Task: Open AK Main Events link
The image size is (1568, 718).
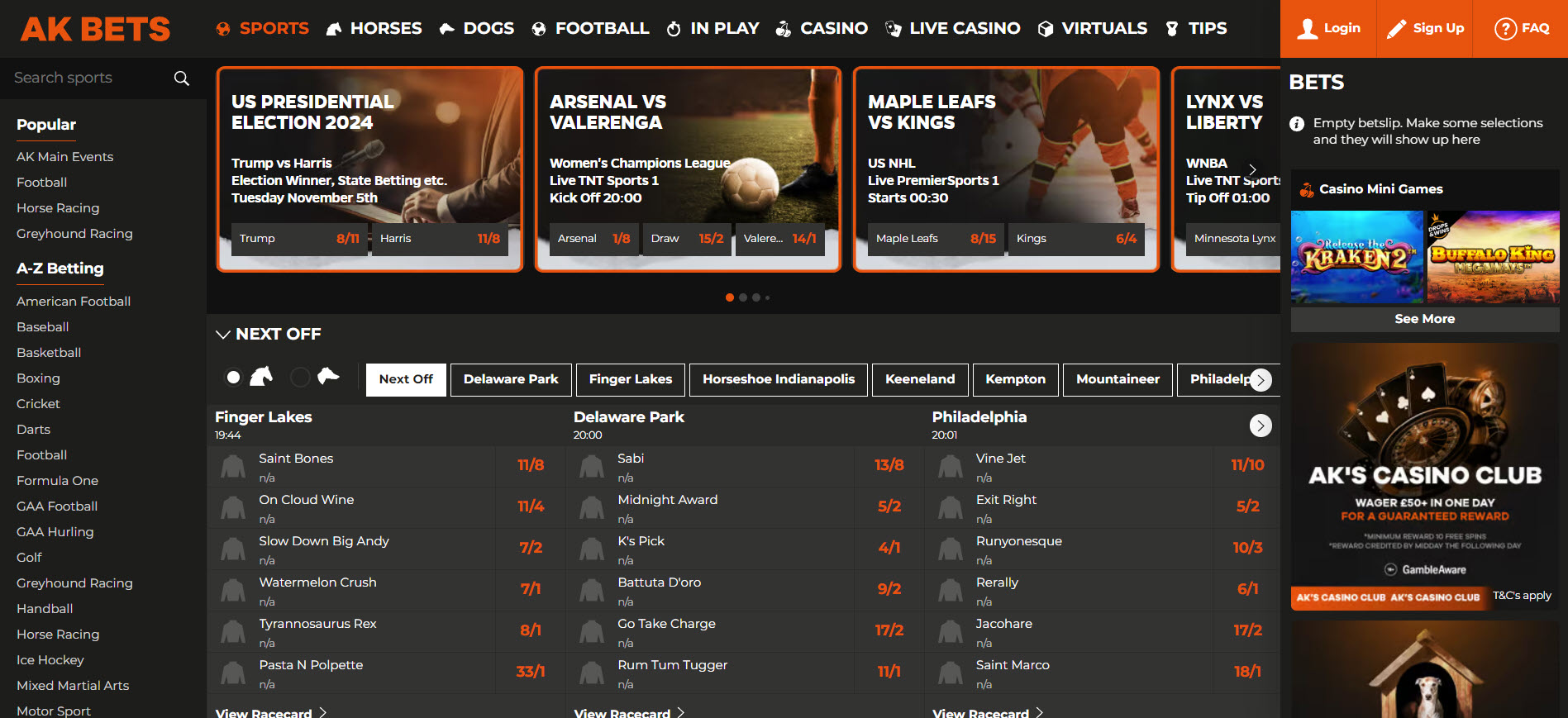Action: point(65,157)
